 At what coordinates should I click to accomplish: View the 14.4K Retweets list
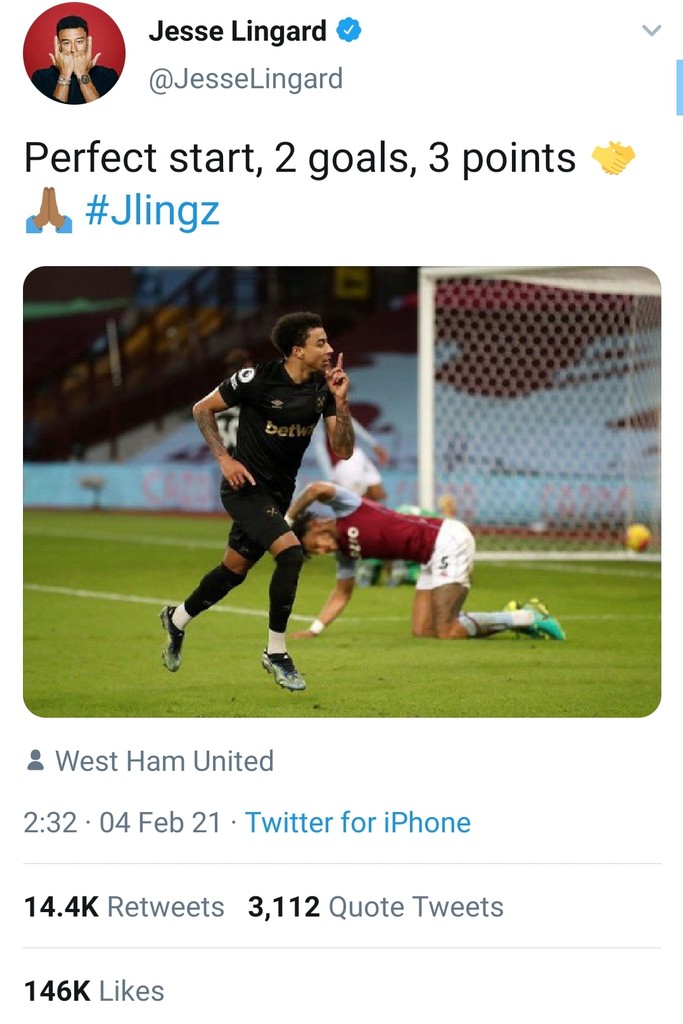[x=124, y=907]
